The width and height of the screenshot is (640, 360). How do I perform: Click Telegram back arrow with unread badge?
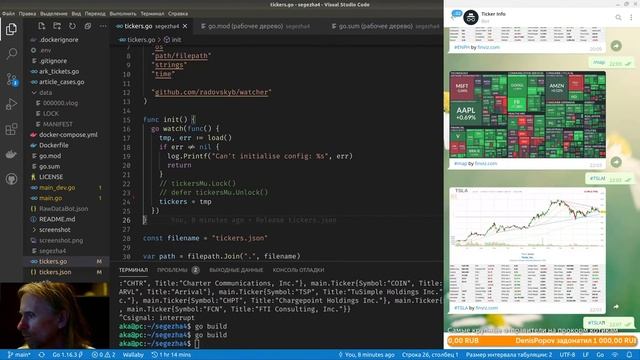click(x=456, y=16)
